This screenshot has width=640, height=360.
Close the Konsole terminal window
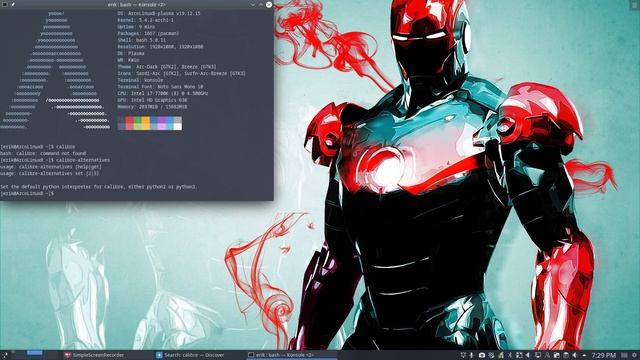(x=269, y=4)
